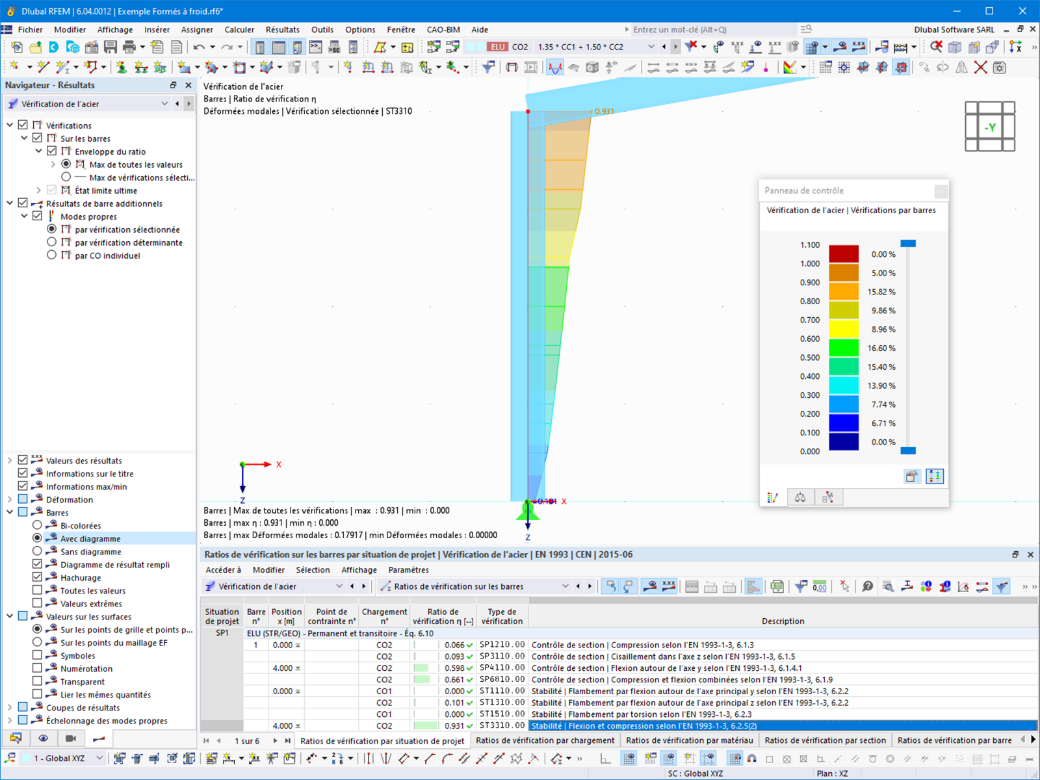The width and height of the screenshot is (1040, 780).
Task: Click the top slider handle of color scale
Action: (908, 243)
